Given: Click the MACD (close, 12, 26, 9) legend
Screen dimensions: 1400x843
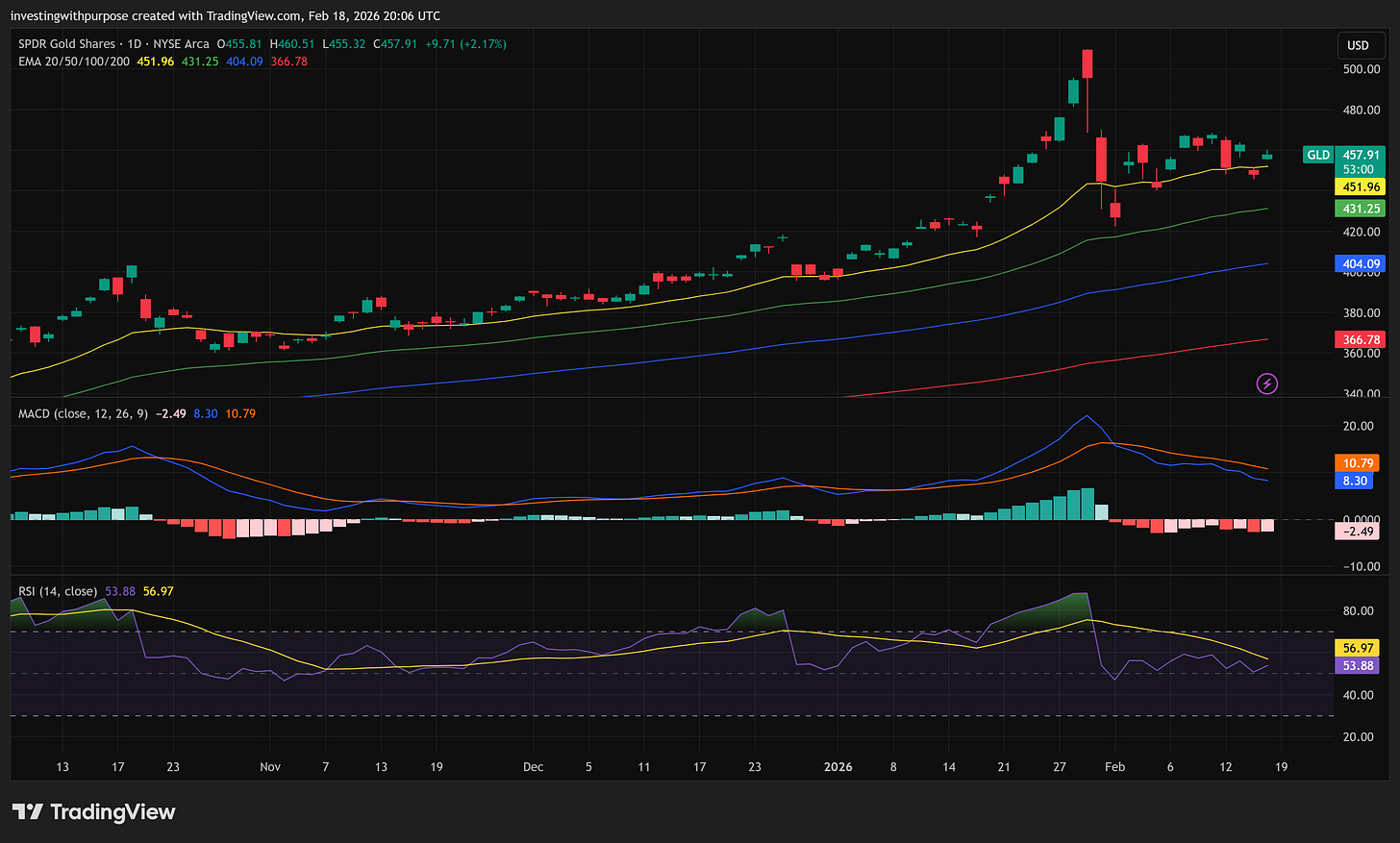Looking at the screenshot, I should point(83,413).
